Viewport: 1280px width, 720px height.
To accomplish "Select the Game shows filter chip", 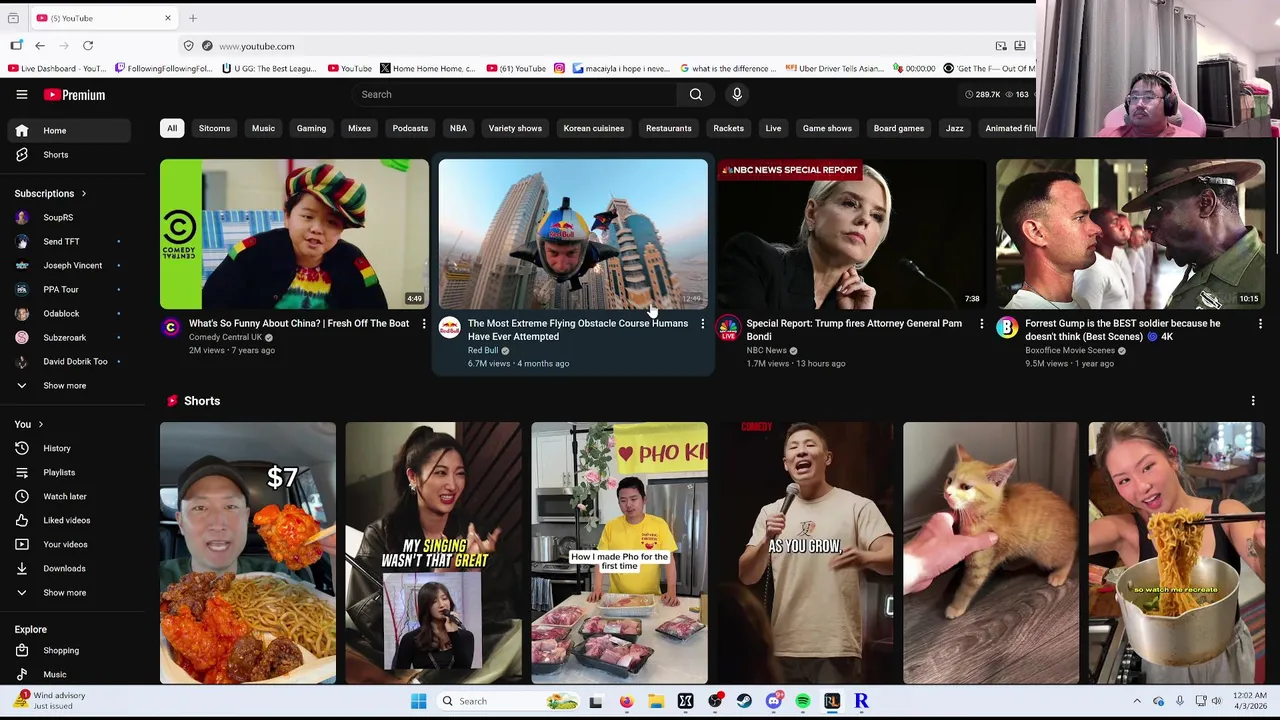I will 827,128.
